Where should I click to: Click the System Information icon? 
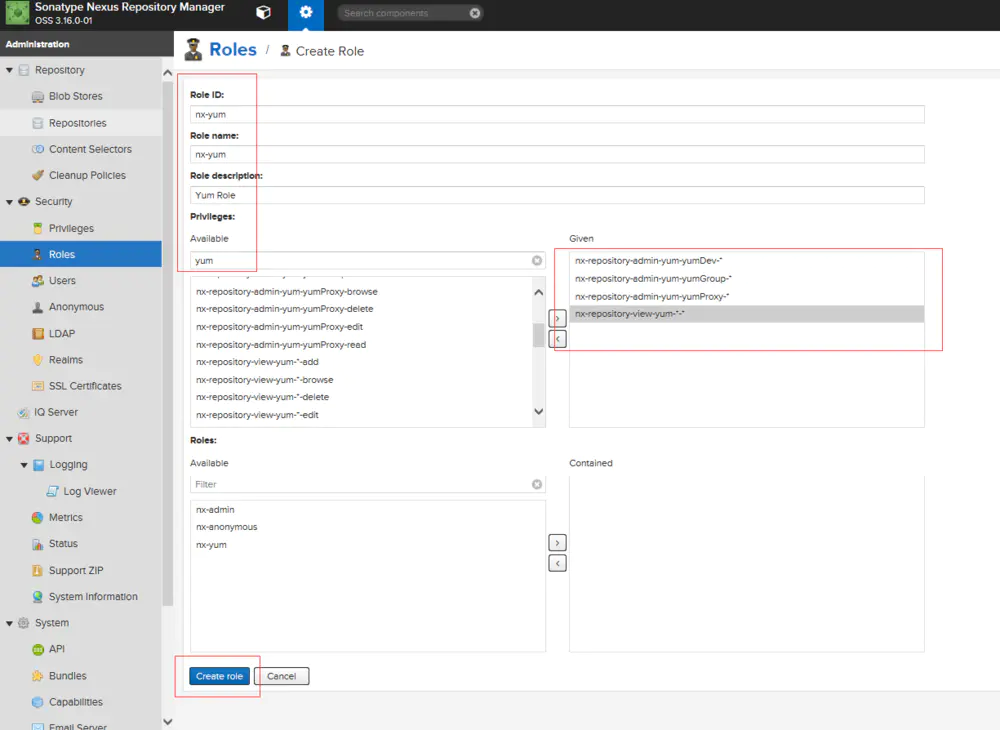[x=38, y=597]
